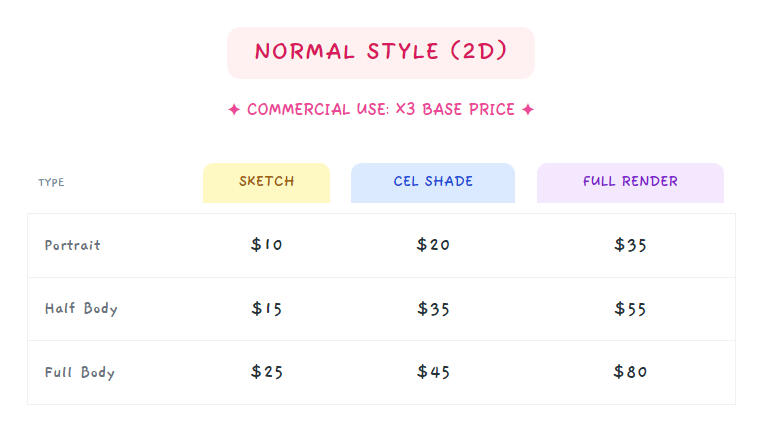Click the Normal Style (2D) title badge

pos(381,52)
